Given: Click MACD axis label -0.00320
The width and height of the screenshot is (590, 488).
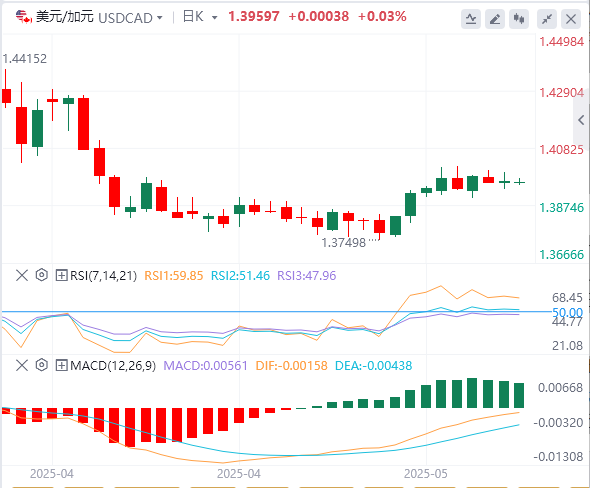Looking at the screenshot, I should tap(558, 423).
